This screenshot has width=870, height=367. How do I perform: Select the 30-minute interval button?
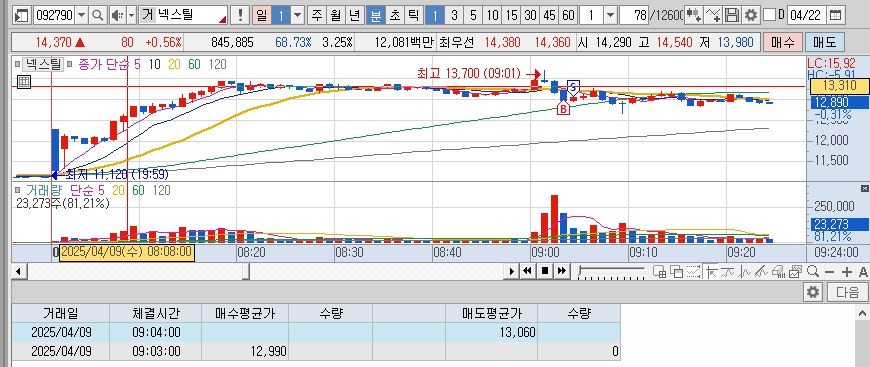530,15
